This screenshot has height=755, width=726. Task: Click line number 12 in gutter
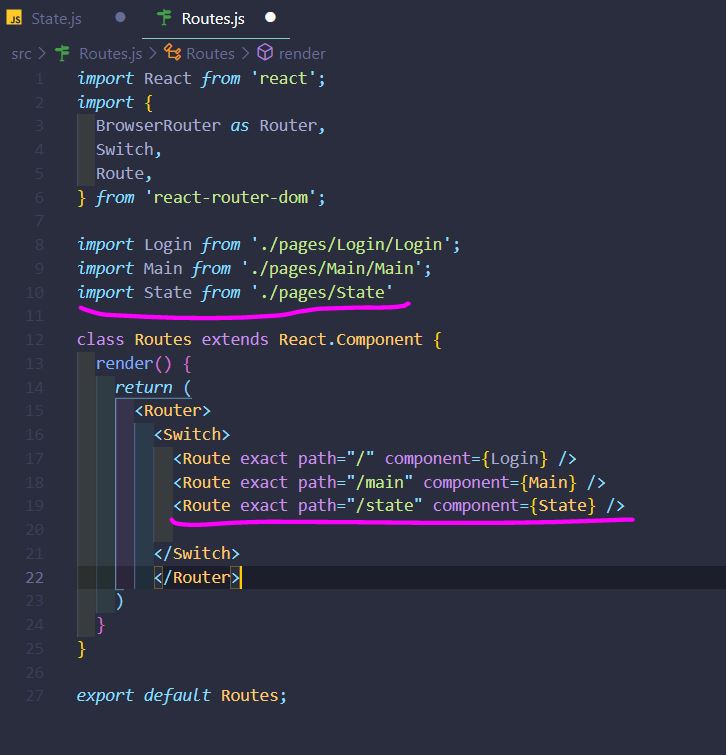(35, 339)
